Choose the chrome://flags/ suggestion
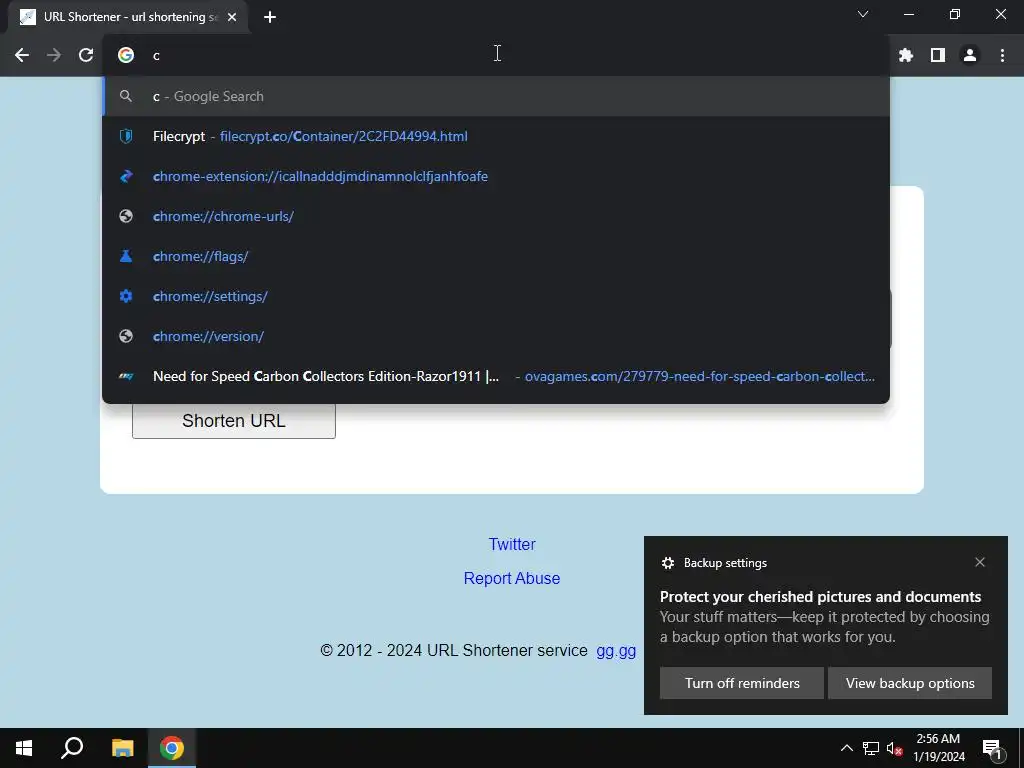 (x=496, y=256)
